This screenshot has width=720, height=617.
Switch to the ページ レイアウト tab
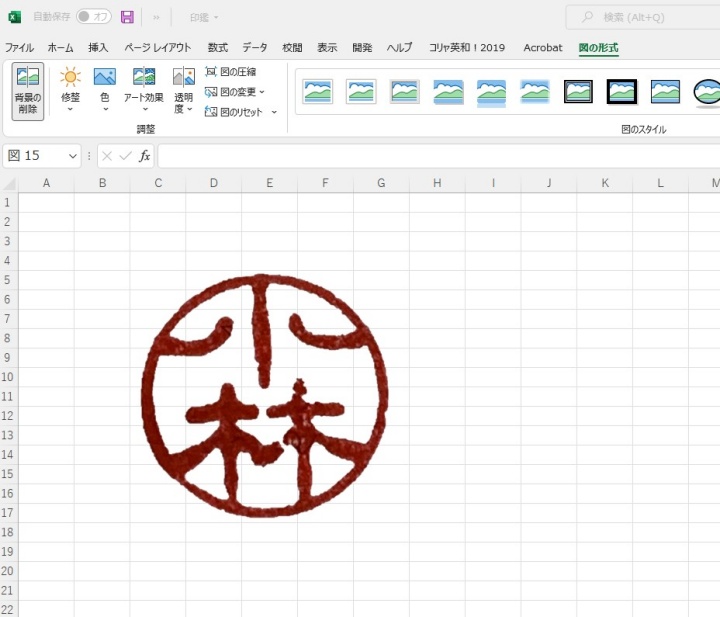point(158,48)
